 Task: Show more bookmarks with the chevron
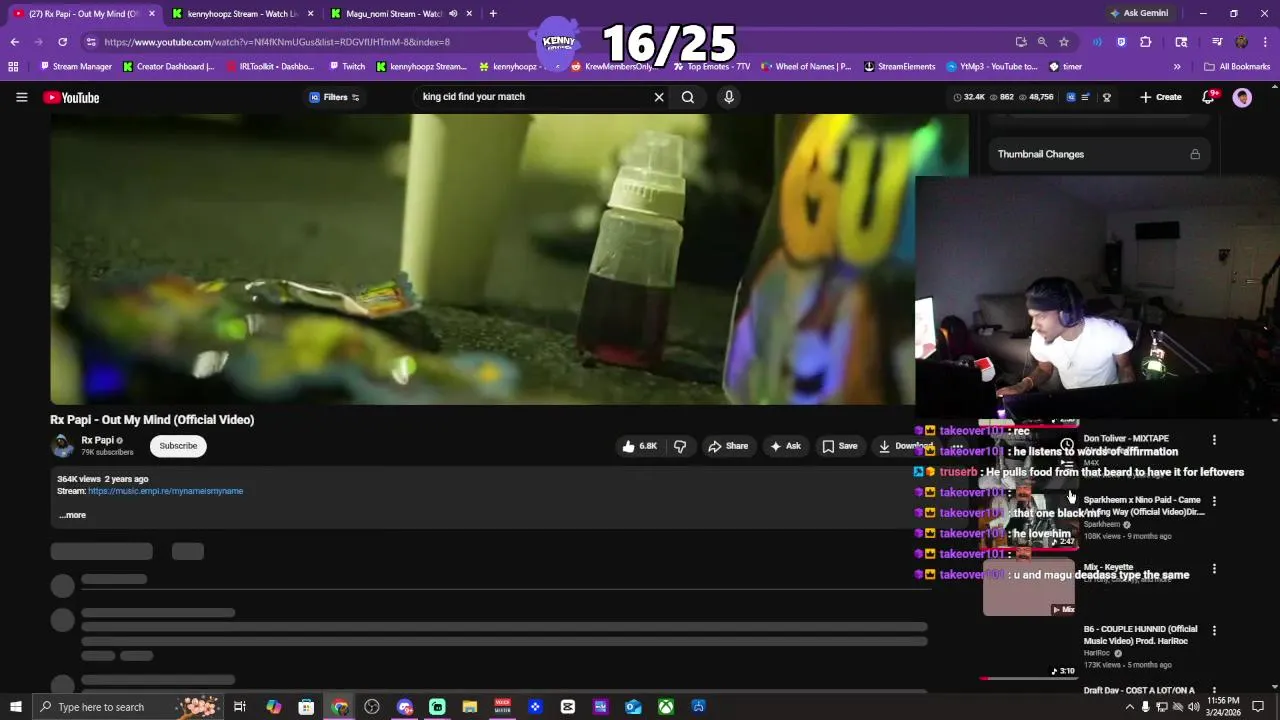click(1176, 67)
